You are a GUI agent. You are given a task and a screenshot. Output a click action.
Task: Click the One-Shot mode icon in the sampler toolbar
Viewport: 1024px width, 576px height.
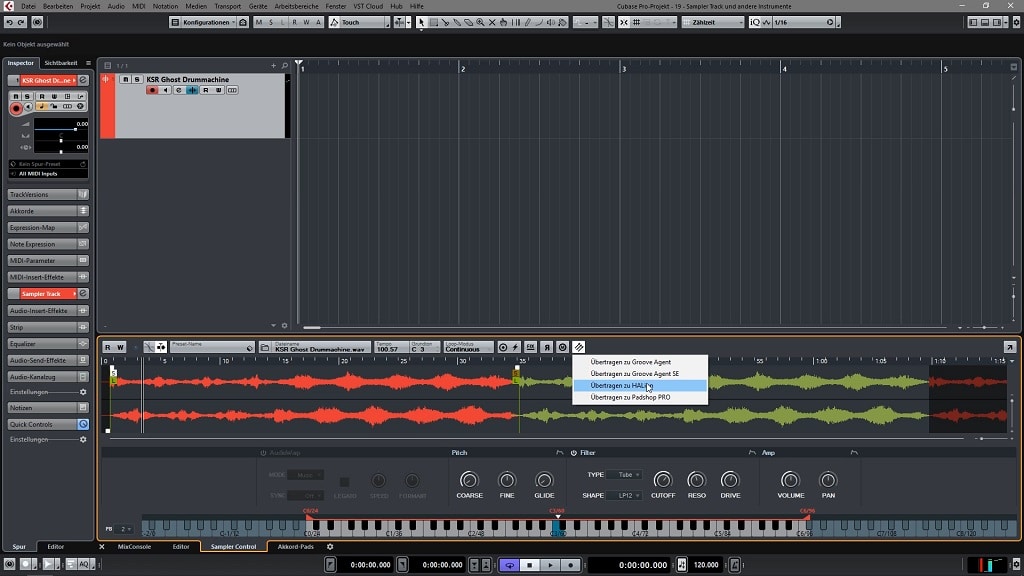pos(503,347)
